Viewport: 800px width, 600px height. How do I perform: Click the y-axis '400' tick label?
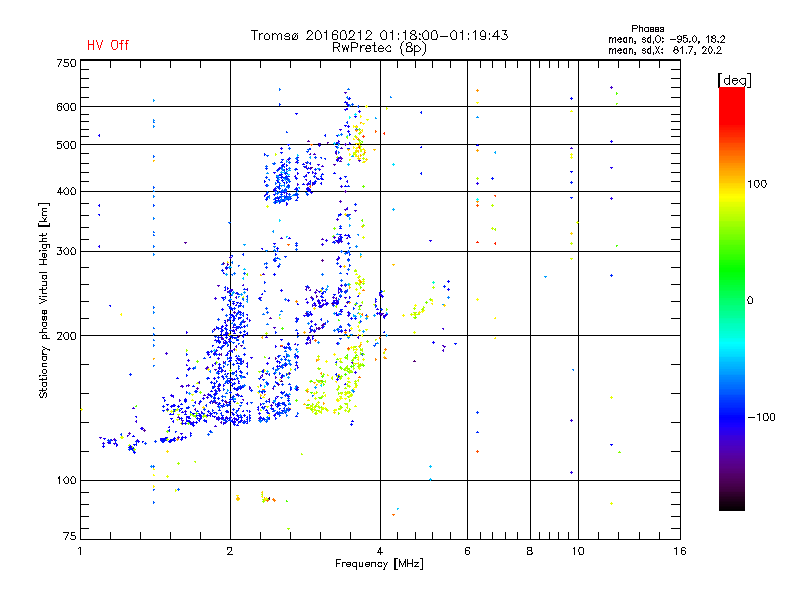[66, 191]
